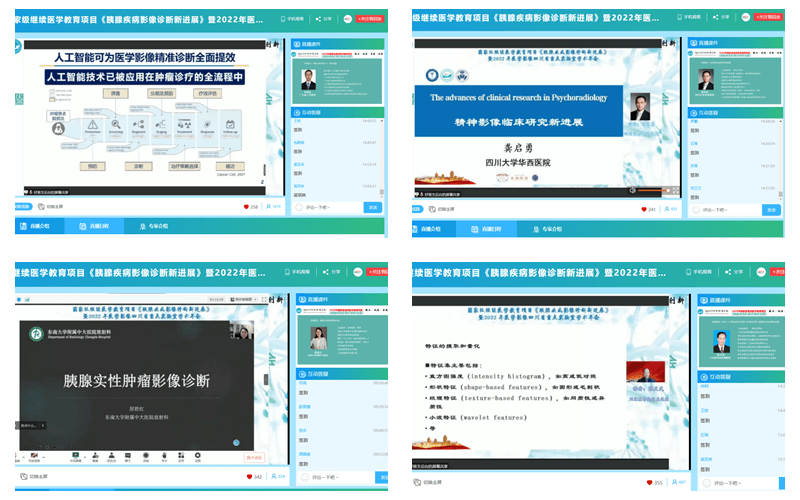The image size is (800, 500).
Task: Click round host avatar in the AI diagnosis slide panel
Action: [347, 19]
